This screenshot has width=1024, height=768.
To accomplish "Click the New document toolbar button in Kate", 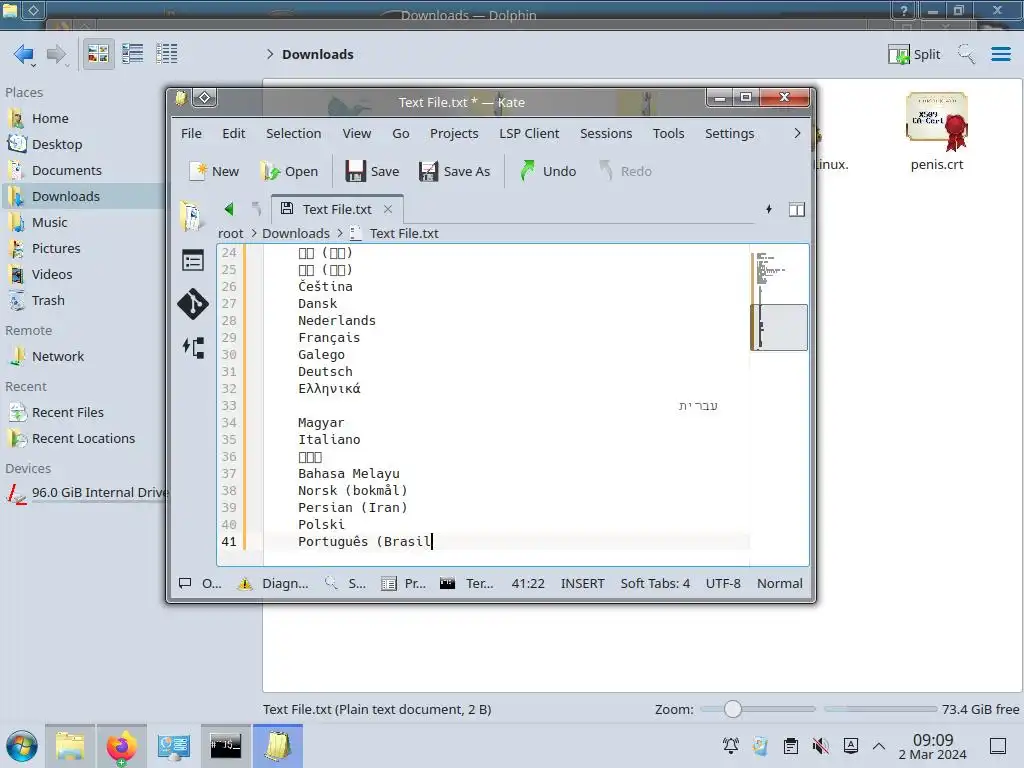I will point(214,171).
